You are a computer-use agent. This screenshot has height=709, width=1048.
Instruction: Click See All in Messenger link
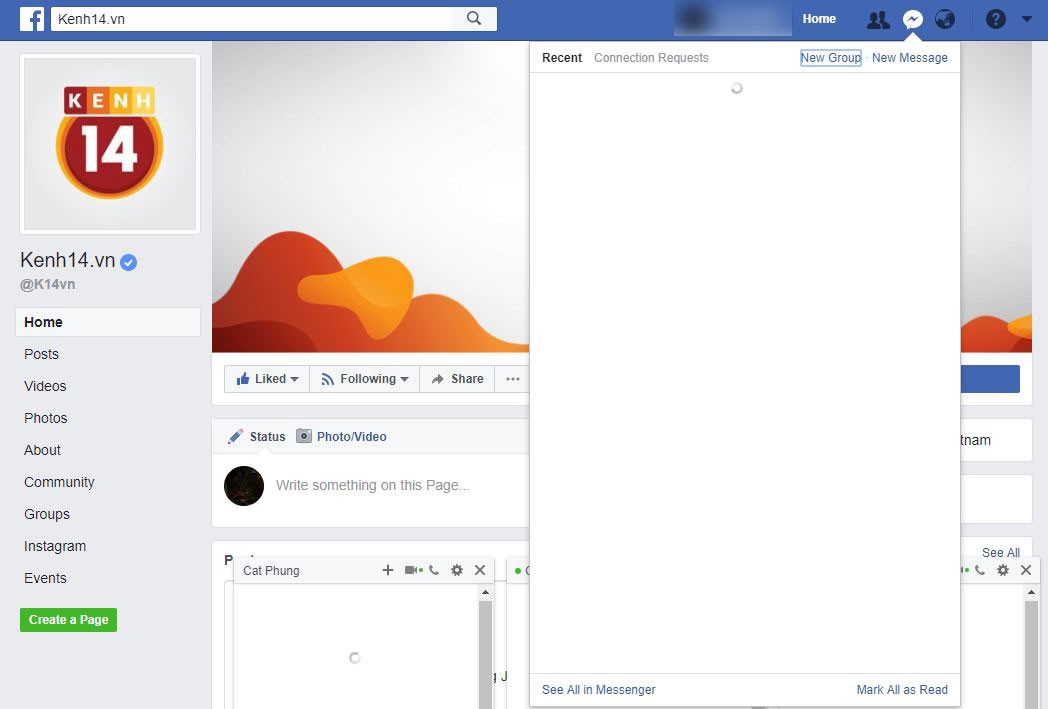(x=598, y=690)
